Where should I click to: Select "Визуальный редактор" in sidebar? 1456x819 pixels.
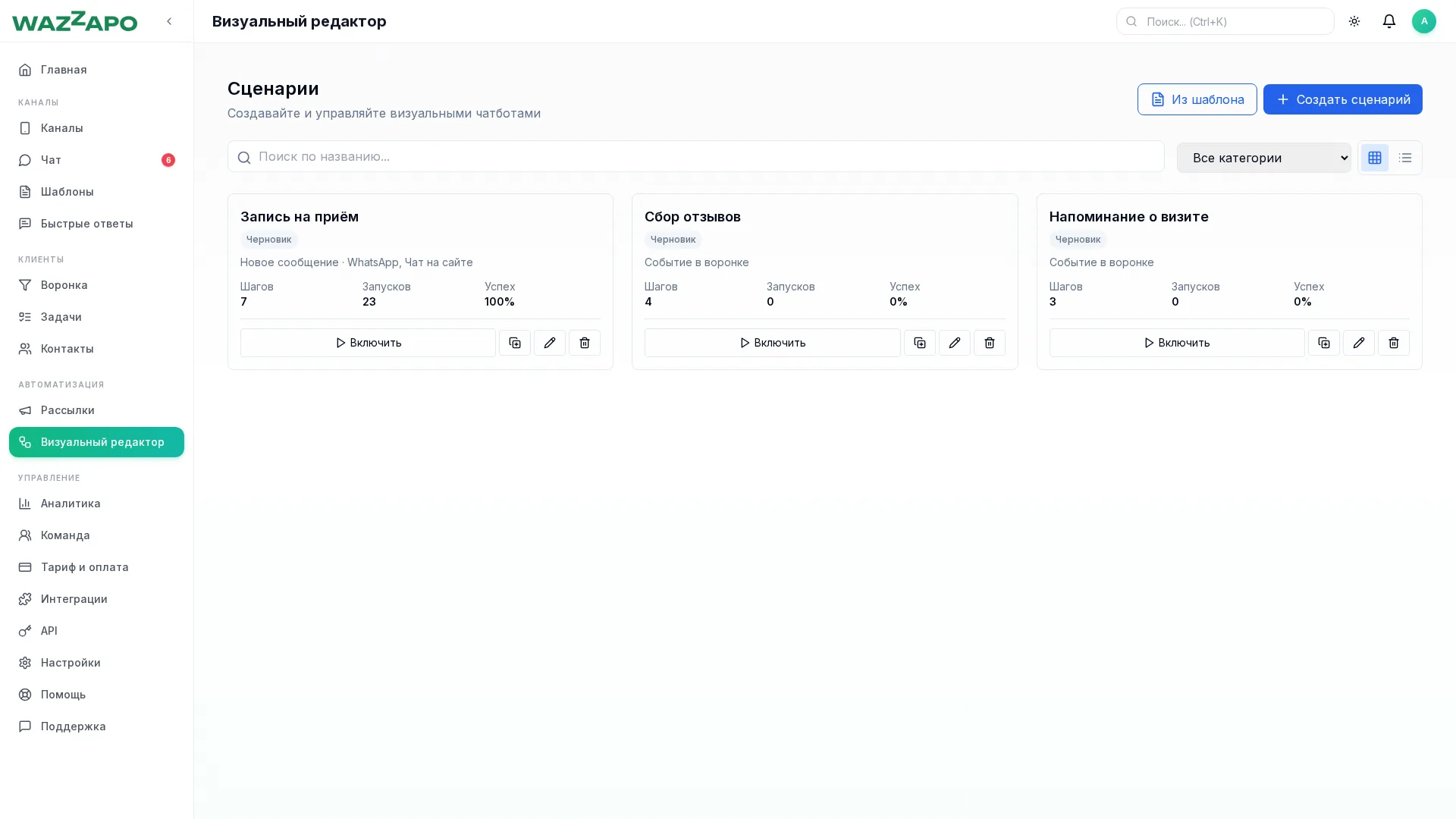point(96,442)
